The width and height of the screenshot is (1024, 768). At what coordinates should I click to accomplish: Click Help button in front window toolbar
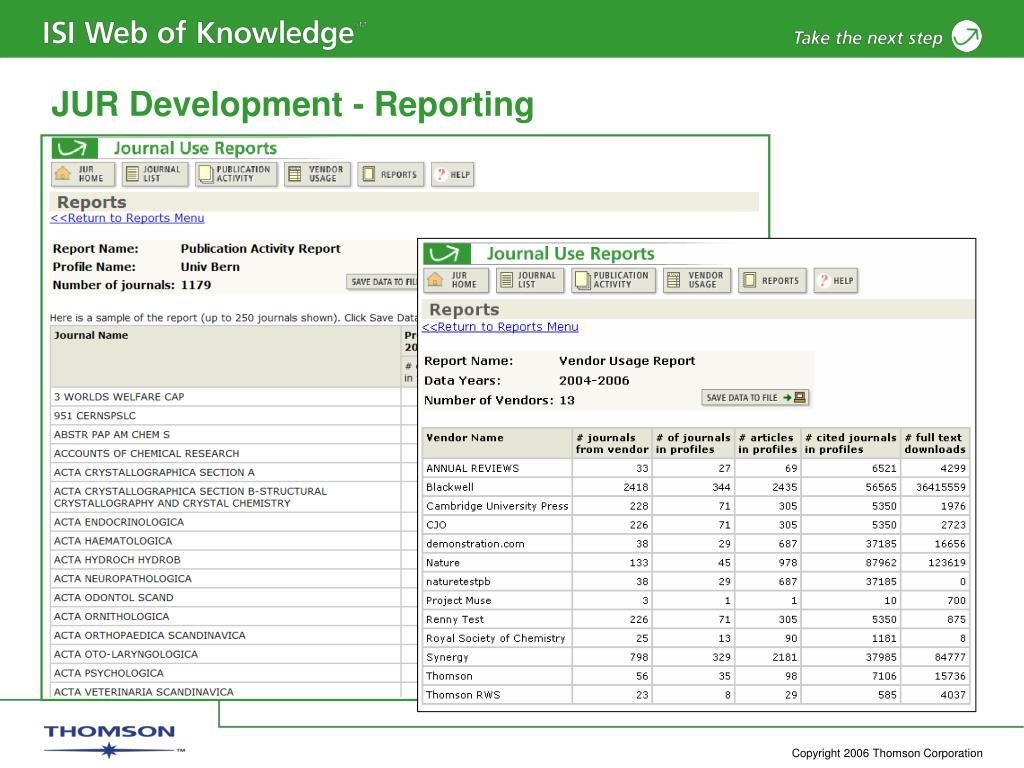(x=835, y=281)
